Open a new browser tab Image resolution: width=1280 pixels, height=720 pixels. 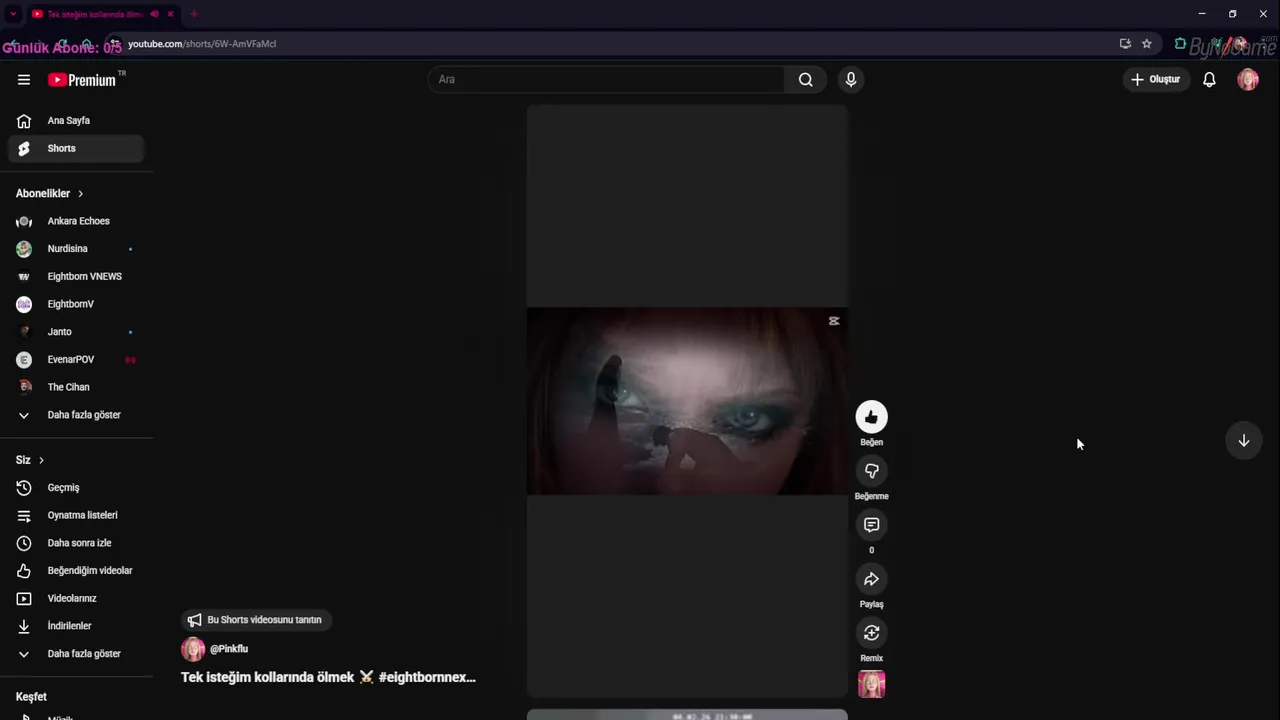pyautogui.click(x=193, y=14)
